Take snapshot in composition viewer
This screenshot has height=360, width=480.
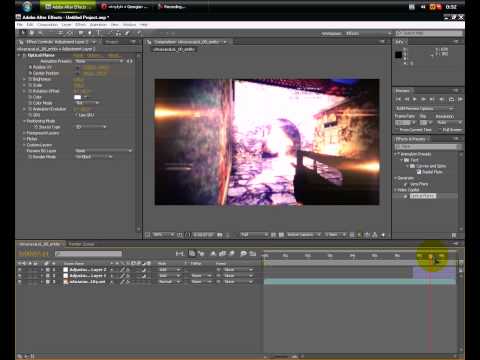pos(220,235)
